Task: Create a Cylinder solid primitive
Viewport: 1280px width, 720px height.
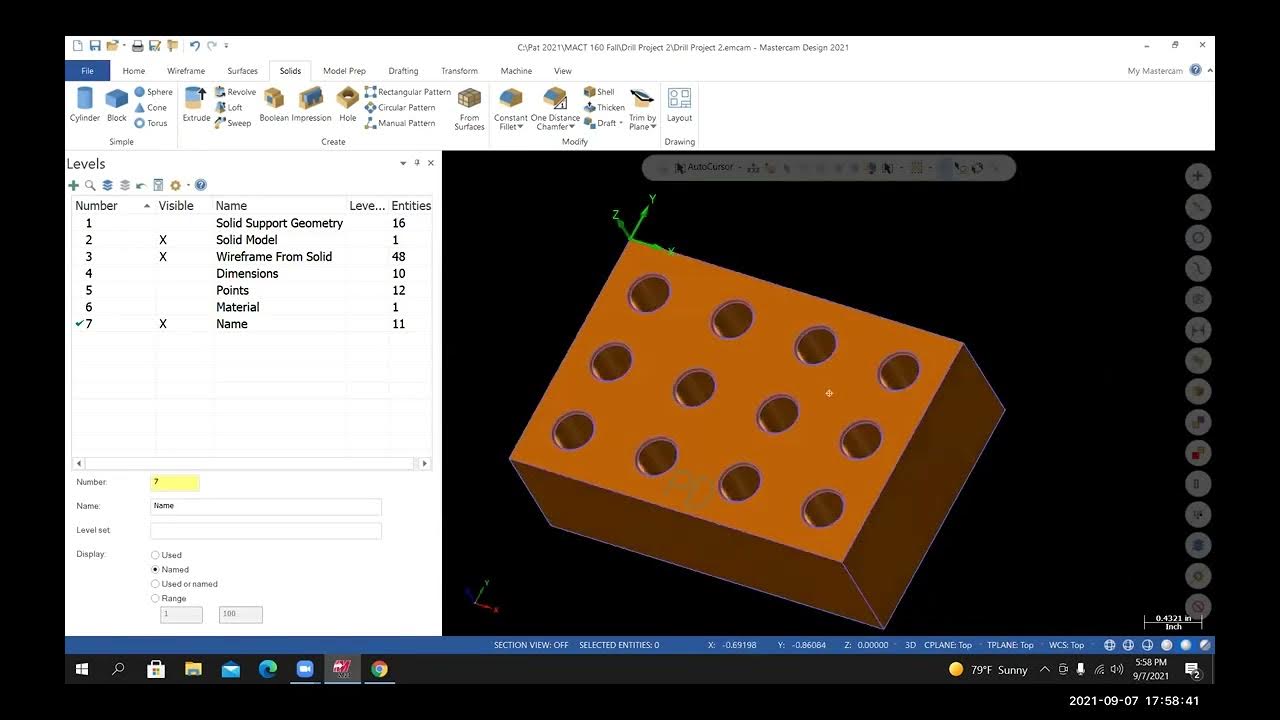Action: click(x=85, y=104)
